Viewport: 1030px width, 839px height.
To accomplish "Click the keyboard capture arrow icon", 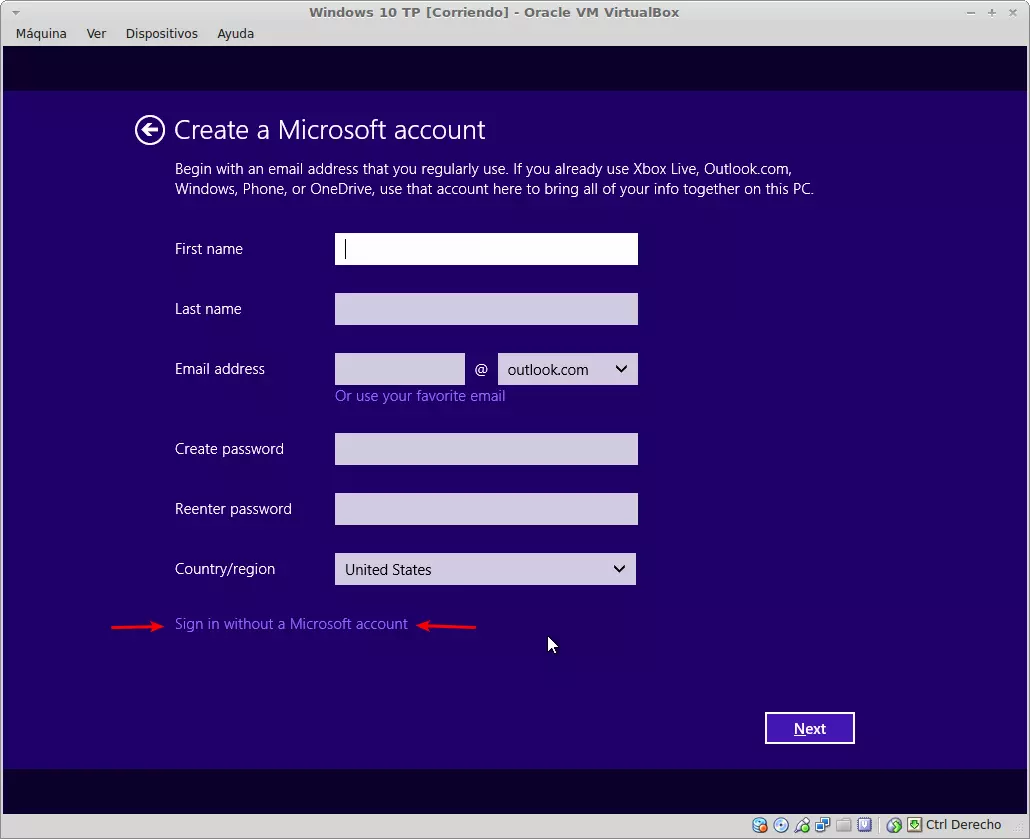I will [x=914, y=825].
